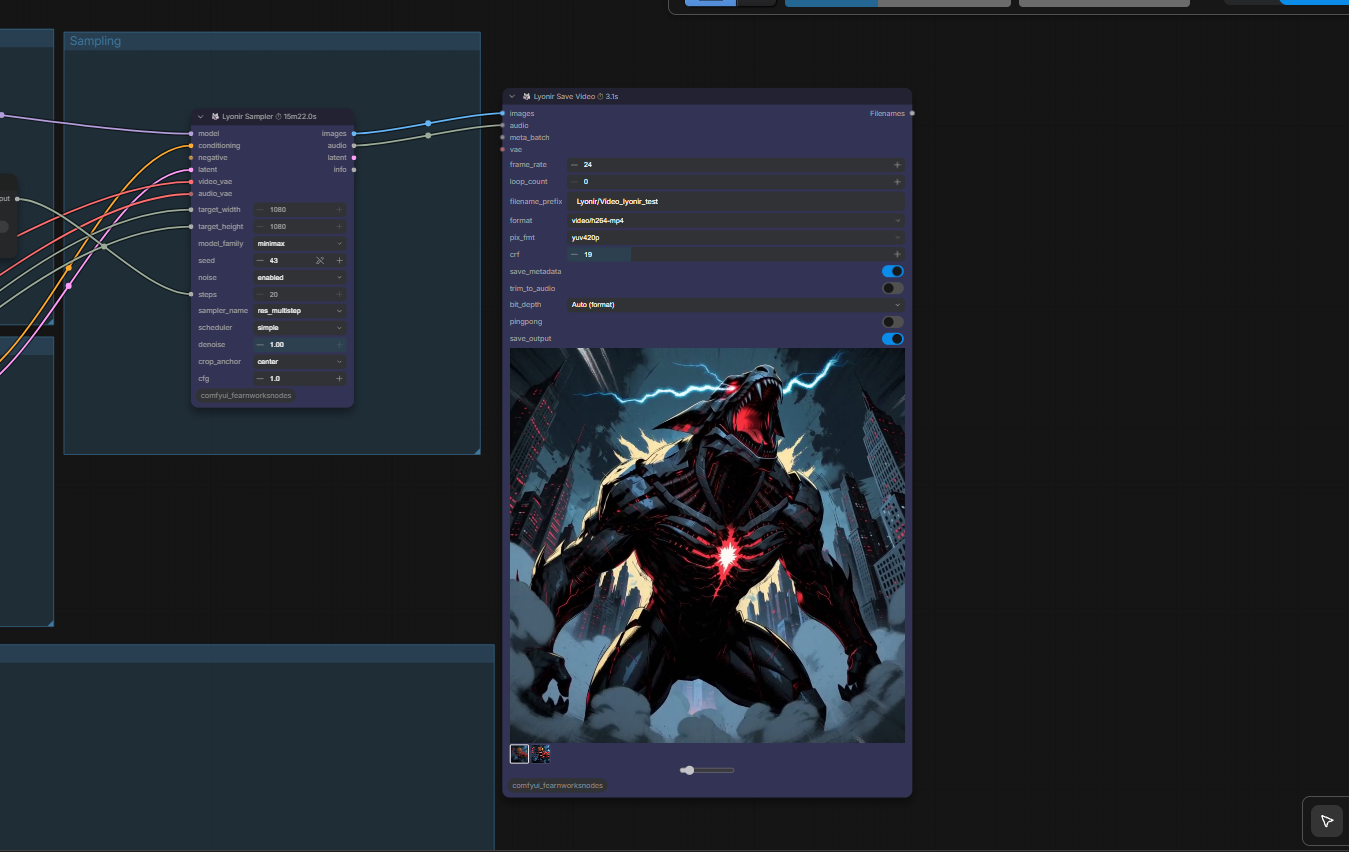Toggle the seed randomize shuffle icon
This screenshot has width=1349, height=852.
320,260
